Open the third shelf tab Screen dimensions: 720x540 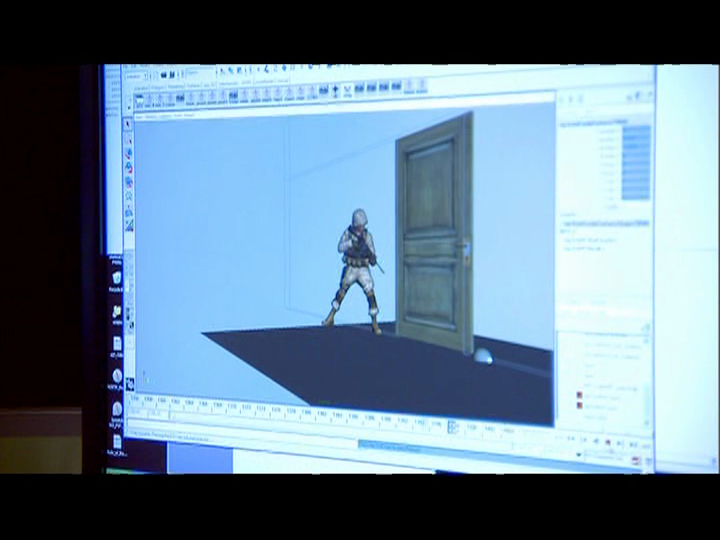(x=175, y=86)
